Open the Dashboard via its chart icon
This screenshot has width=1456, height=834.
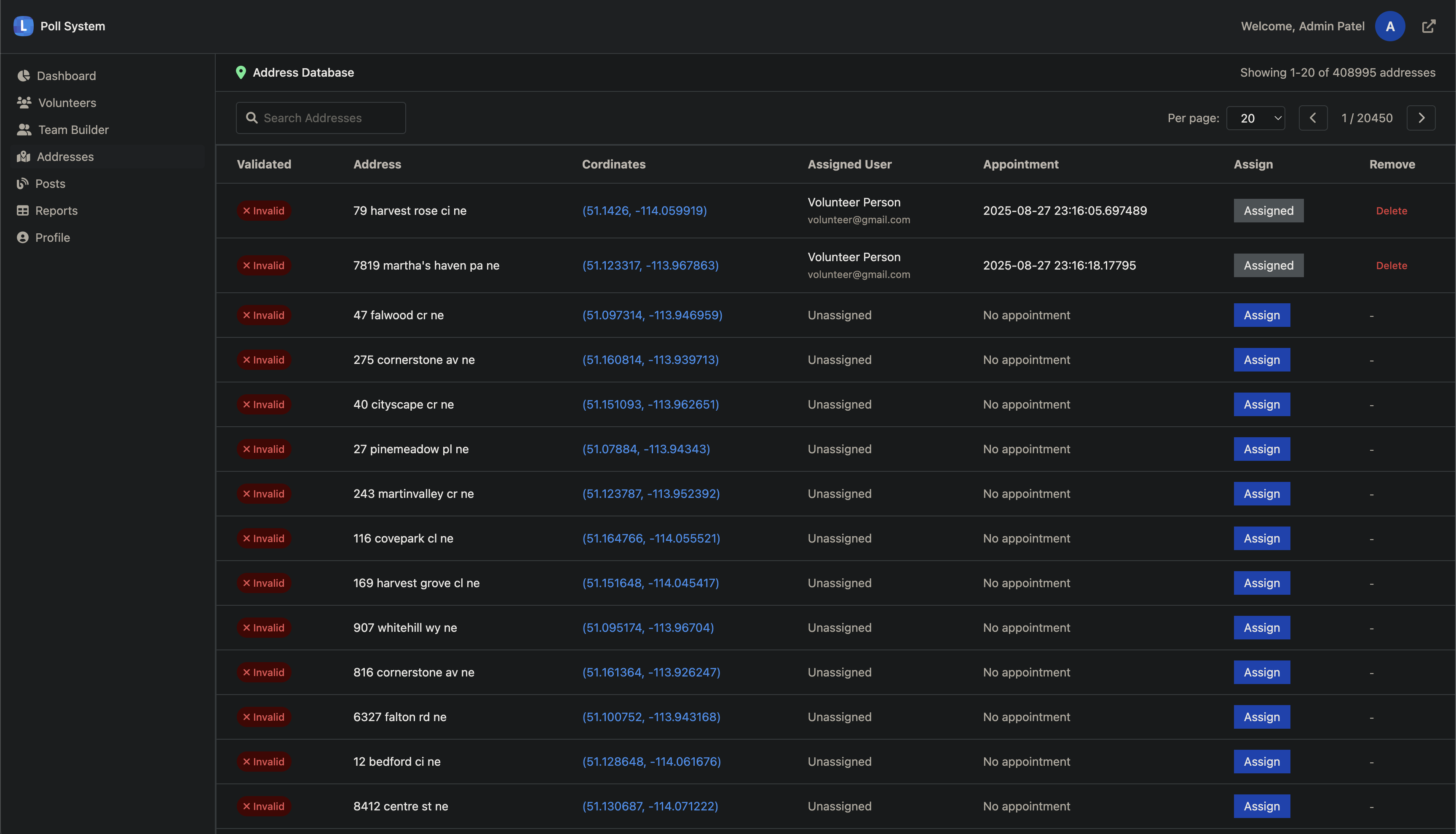point(24,76)
